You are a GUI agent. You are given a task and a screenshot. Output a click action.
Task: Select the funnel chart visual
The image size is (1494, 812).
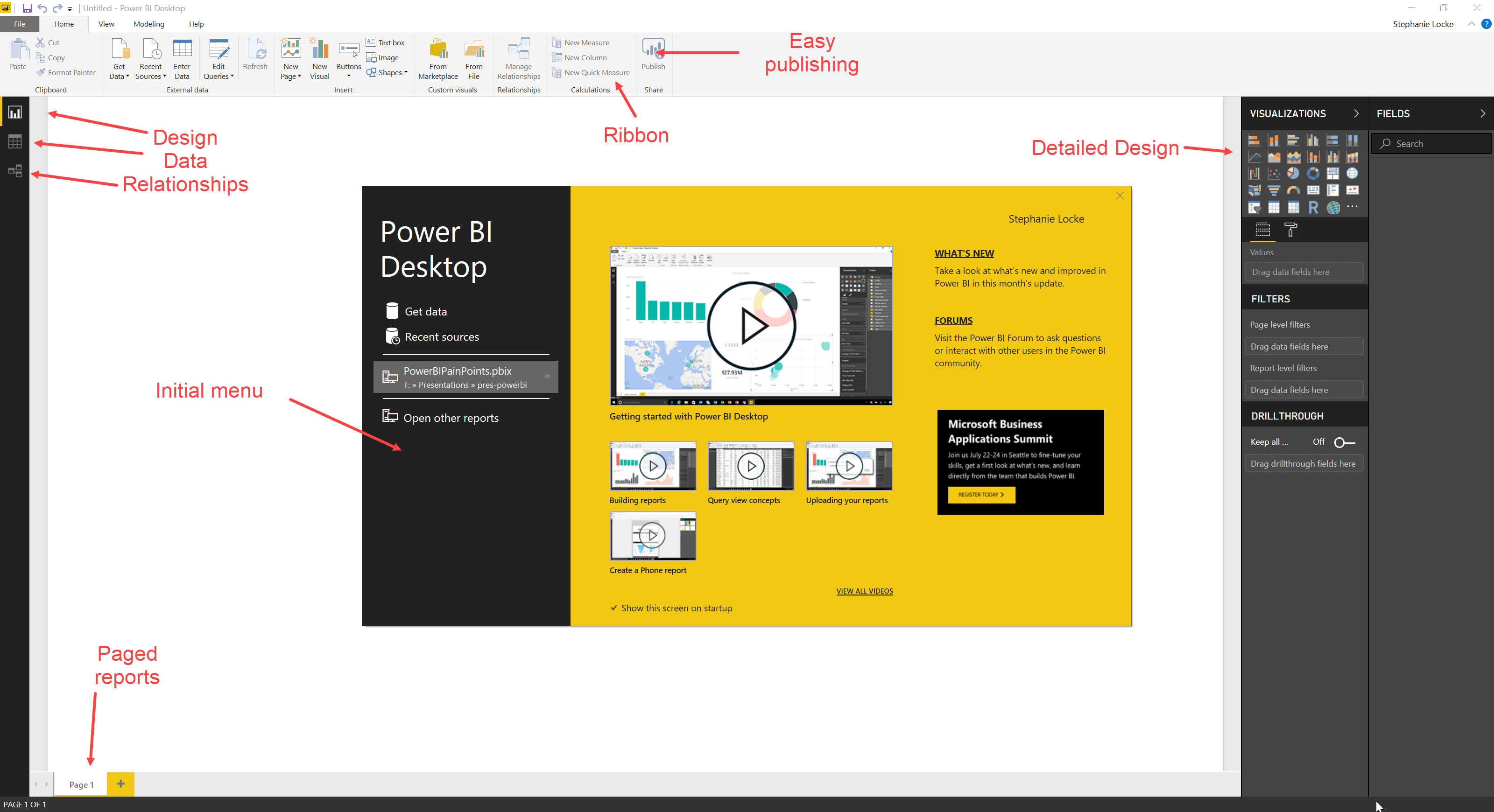pos(1274,191)
